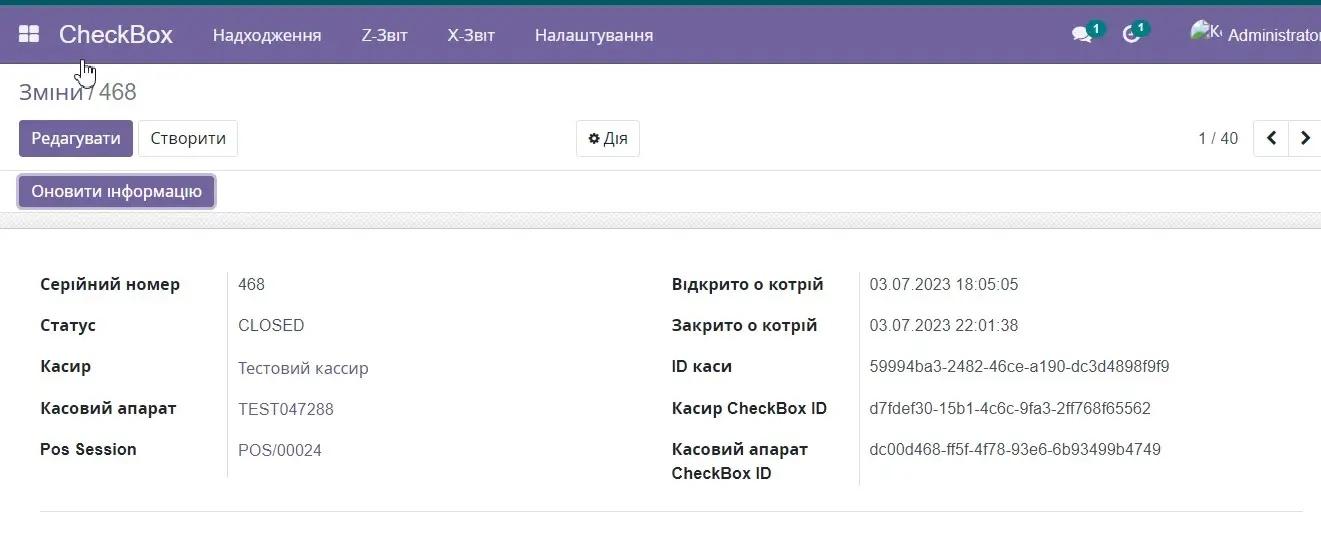The image size is (1321, 555).
Task: Open the POS/00024 session link
Action: (280, 450)
